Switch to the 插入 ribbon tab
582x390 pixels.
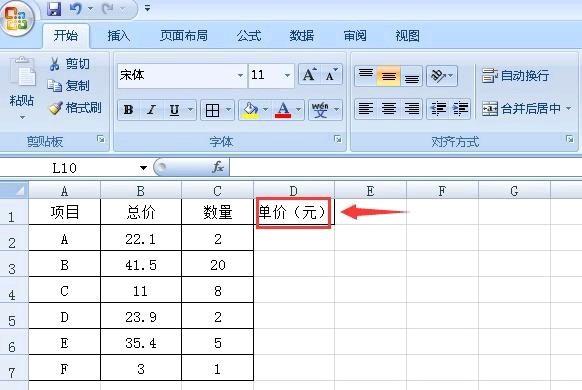point(118,36)
